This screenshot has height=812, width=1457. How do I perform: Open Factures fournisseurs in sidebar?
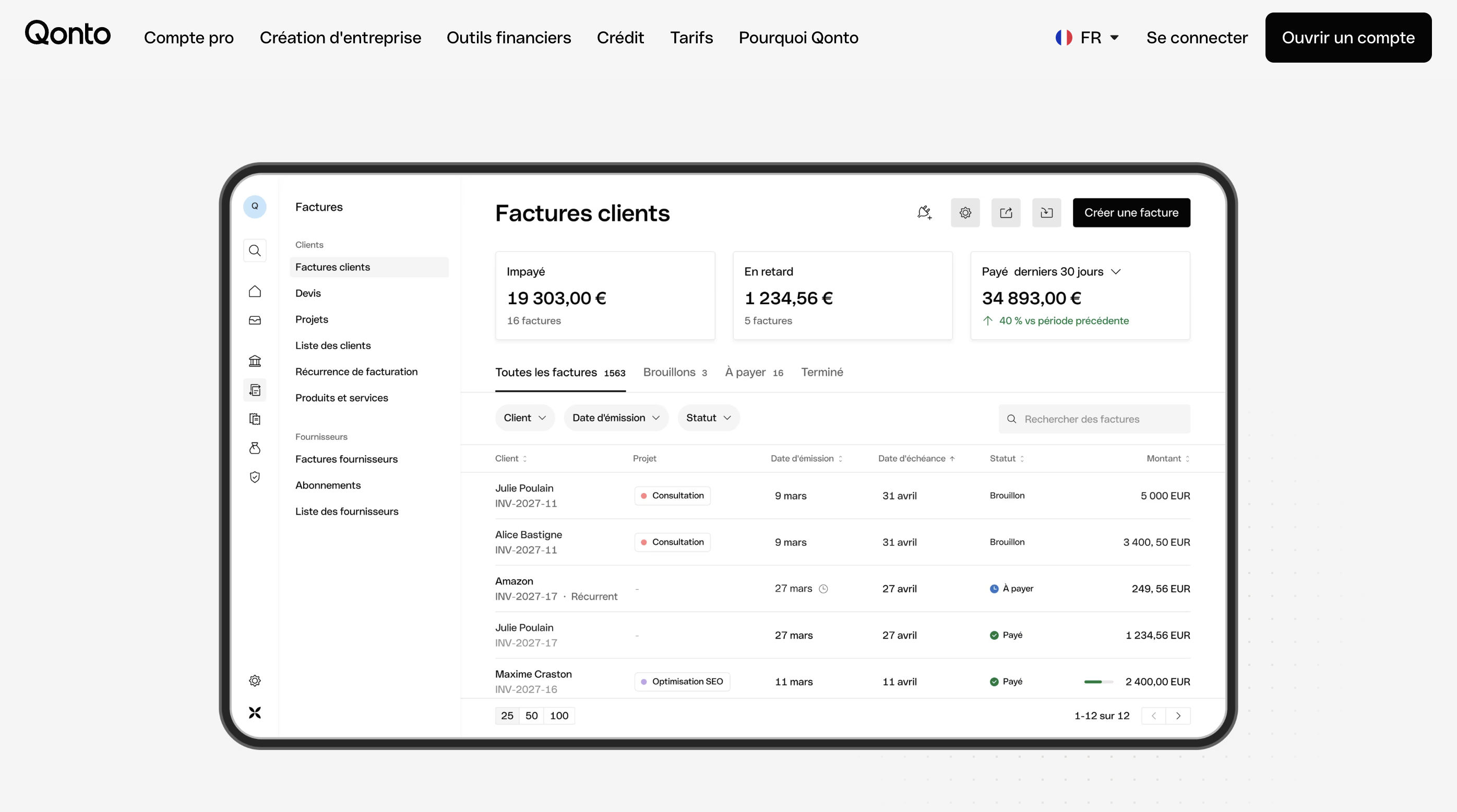tap(347, 459)
